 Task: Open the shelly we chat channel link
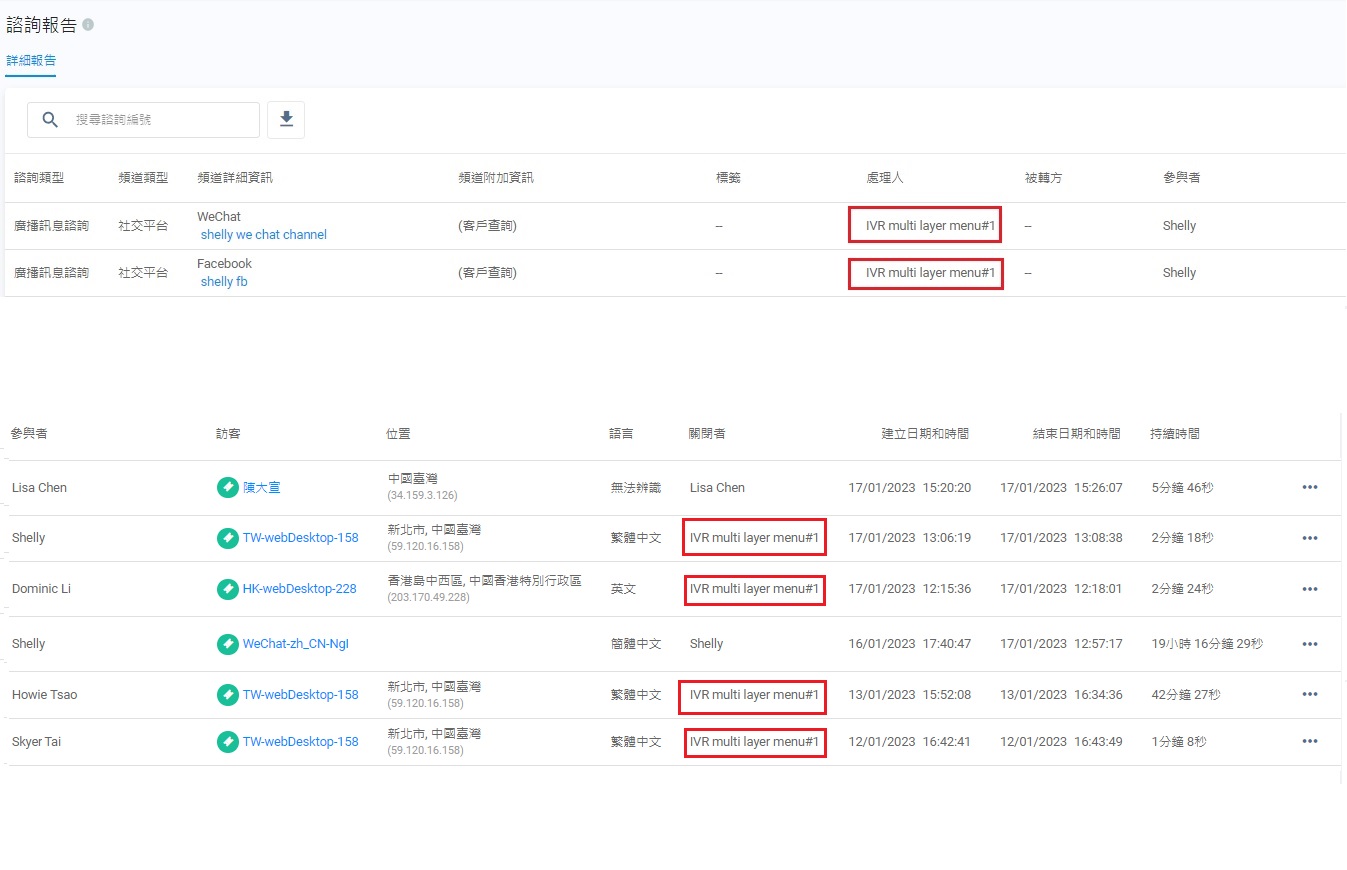(264, 235)
